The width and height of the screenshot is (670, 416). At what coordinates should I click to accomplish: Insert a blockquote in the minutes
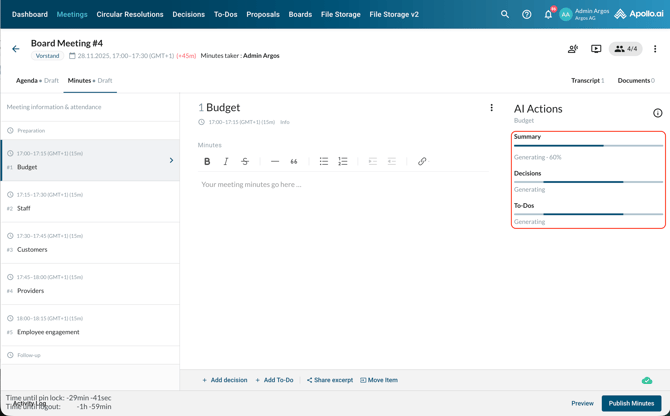tap(294, 161)
